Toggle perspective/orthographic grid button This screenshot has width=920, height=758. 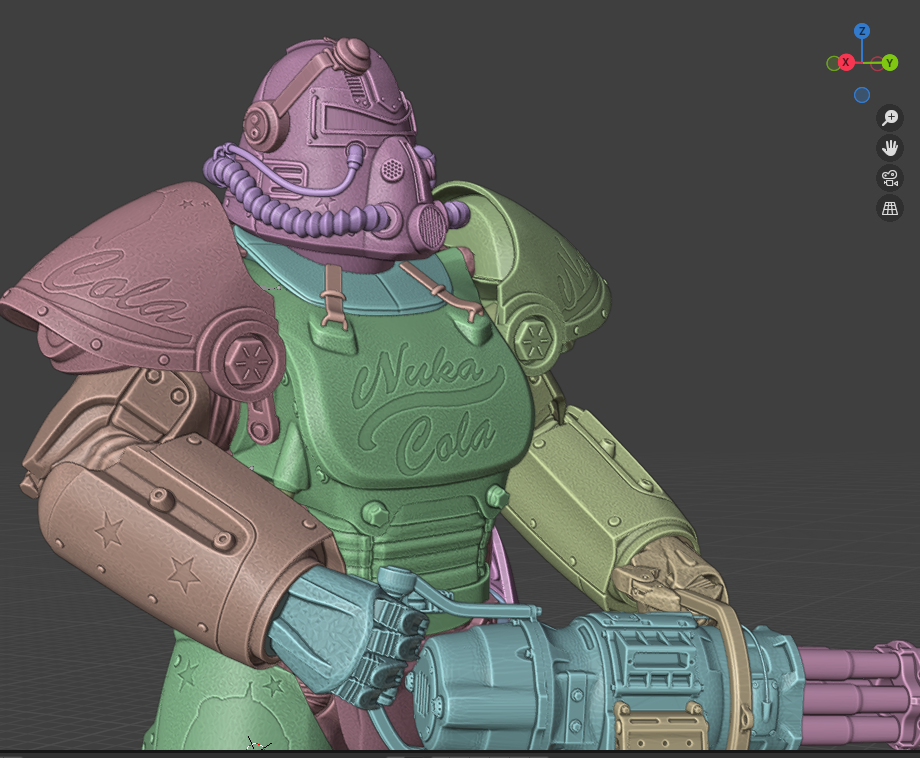pyautogui.click(x=889, y=209)
